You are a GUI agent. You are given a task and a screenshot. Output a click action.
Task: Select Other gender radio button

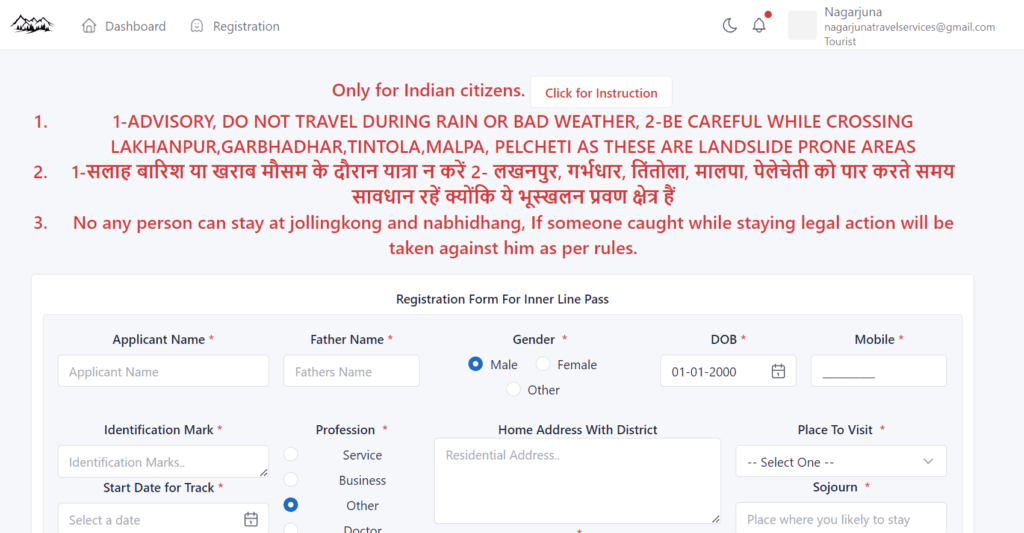(x=513, y=389)
